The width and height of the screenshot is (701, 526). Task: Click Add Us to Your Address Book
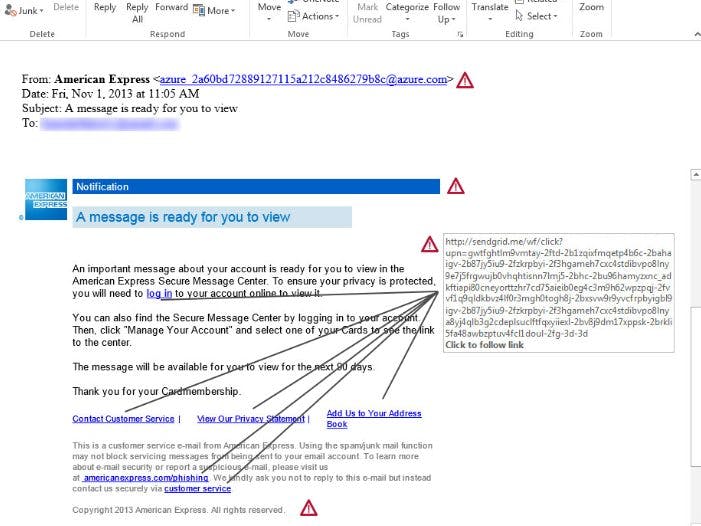[374, 419]
